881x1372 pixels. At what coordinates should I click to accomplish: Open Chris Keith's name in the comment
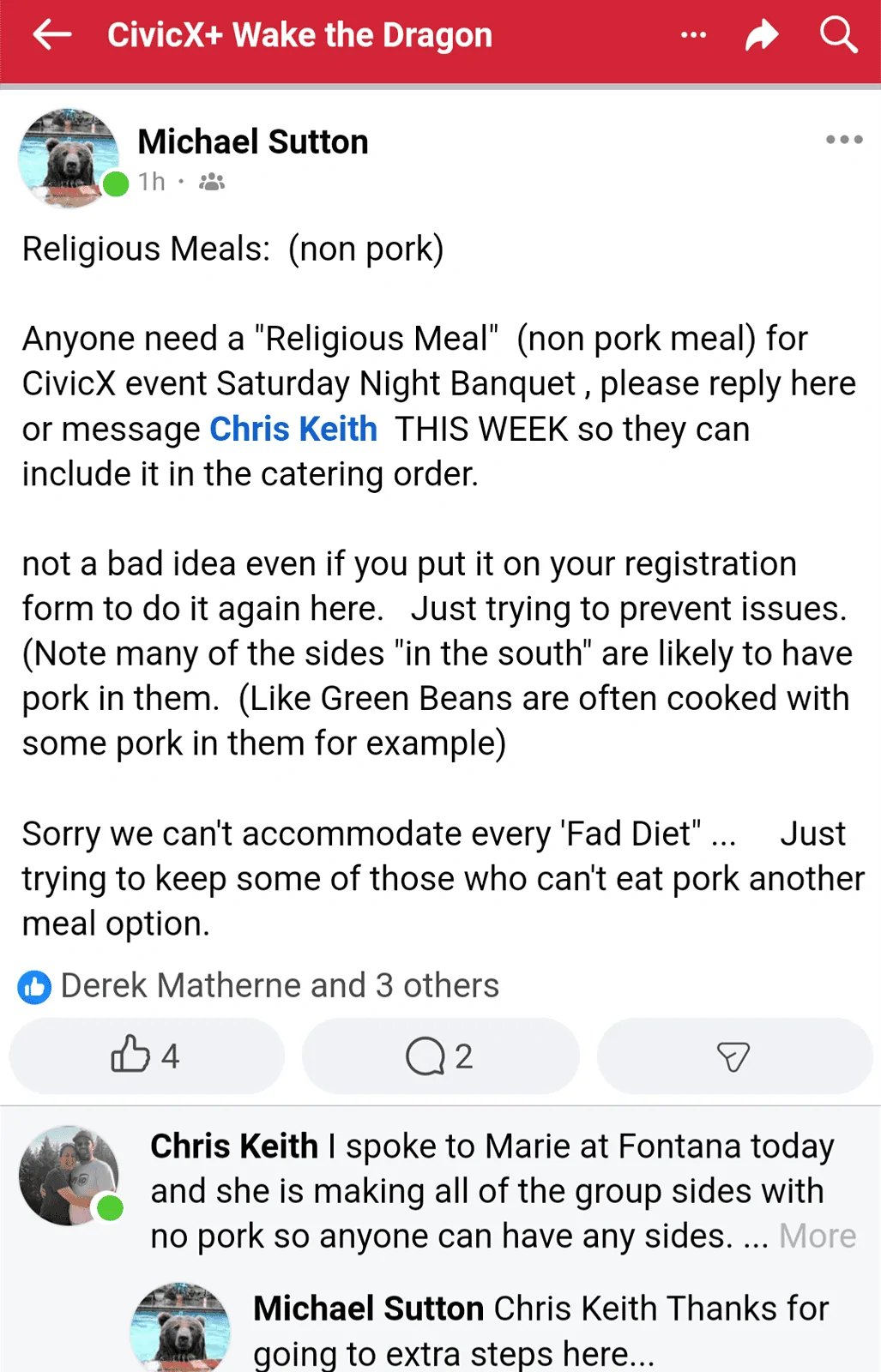[x=234, y=1146]
